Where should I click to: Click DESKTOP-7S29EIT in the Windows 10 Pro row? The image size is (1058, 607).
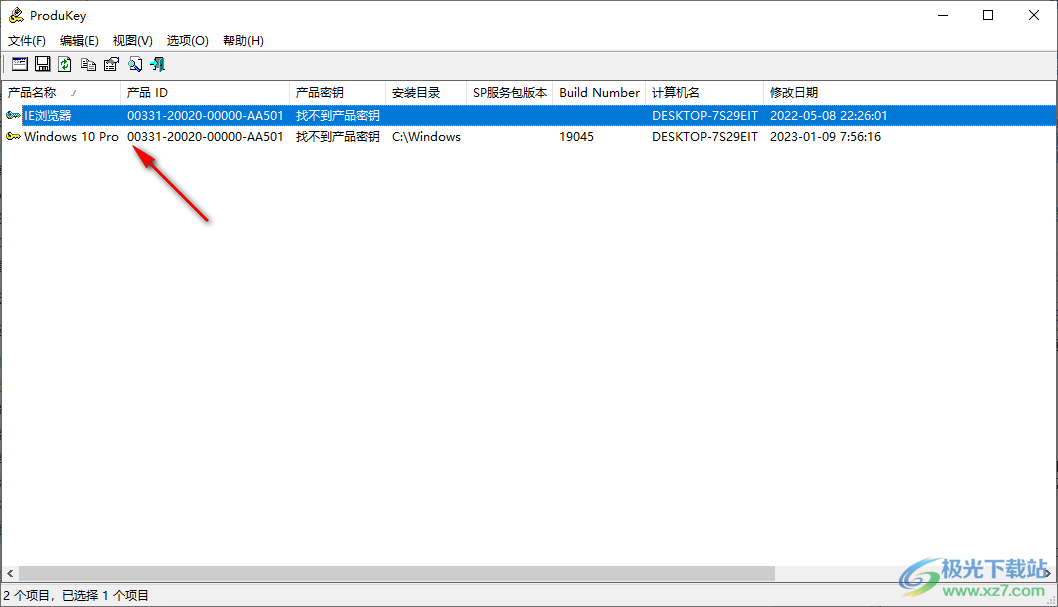[x=704, y=136]
